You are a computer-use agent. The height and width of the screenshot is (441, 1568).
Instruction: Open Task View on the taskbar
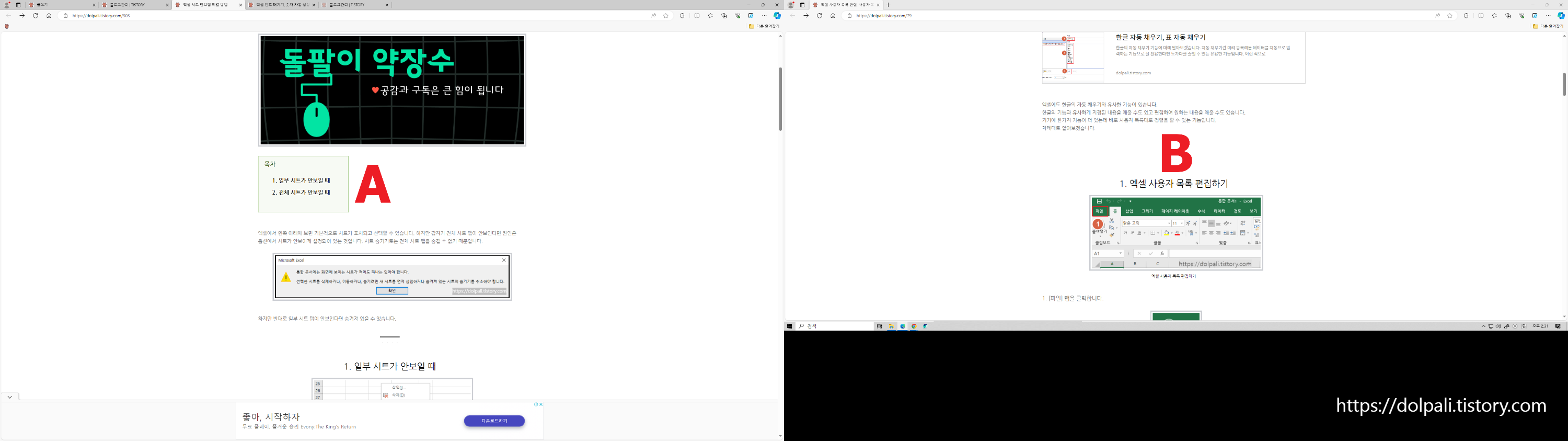880,326
